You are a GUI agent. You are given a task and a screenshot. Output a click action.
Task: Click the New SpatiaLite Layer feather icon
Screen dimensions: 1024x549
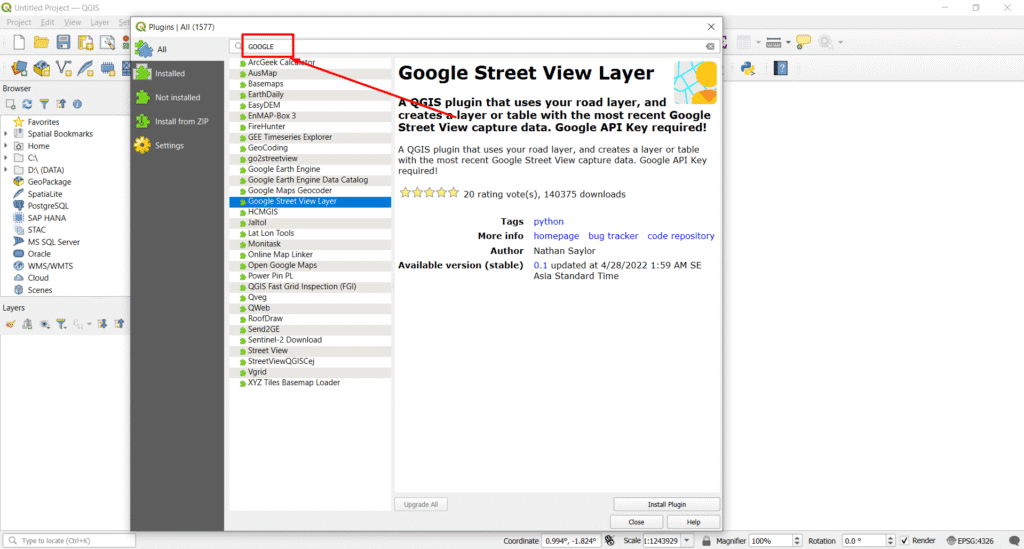point(86,68)
